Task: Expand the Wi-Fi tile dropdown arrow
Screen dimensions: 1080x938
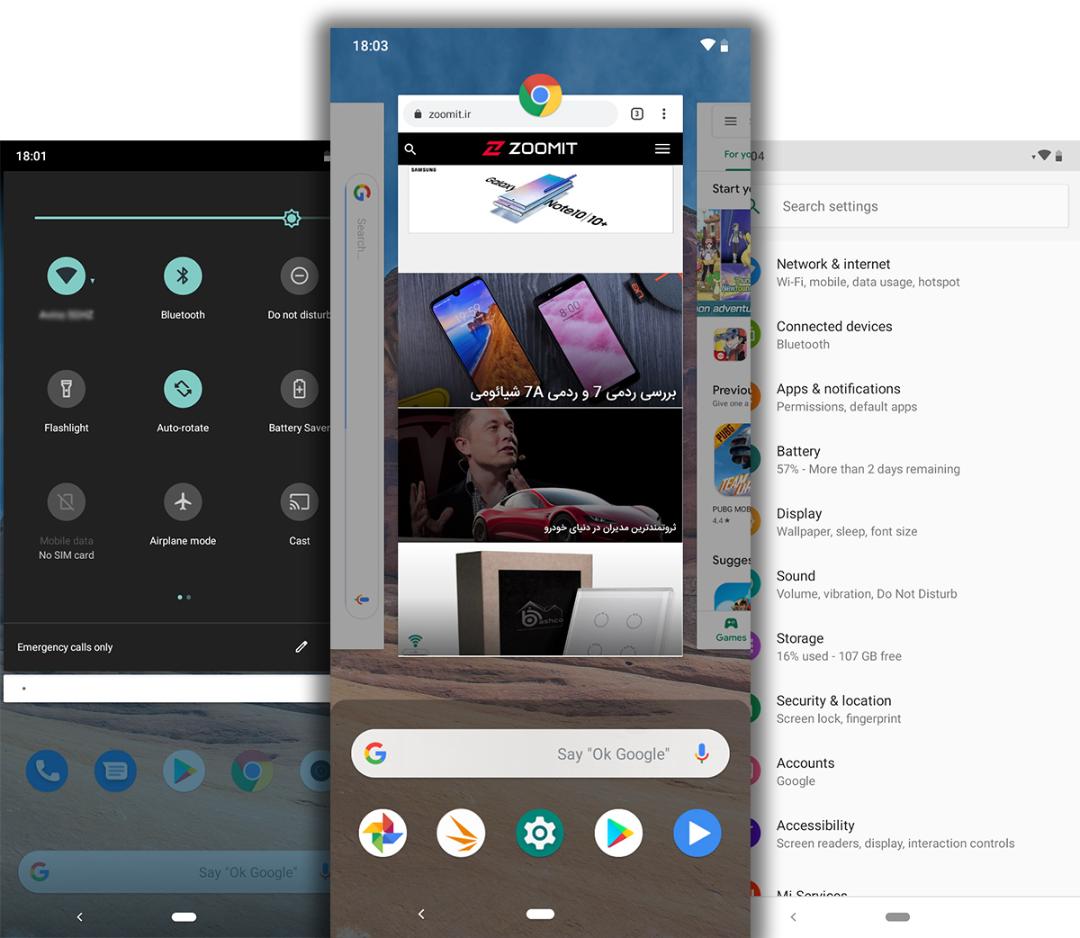Action: [92, 281]
